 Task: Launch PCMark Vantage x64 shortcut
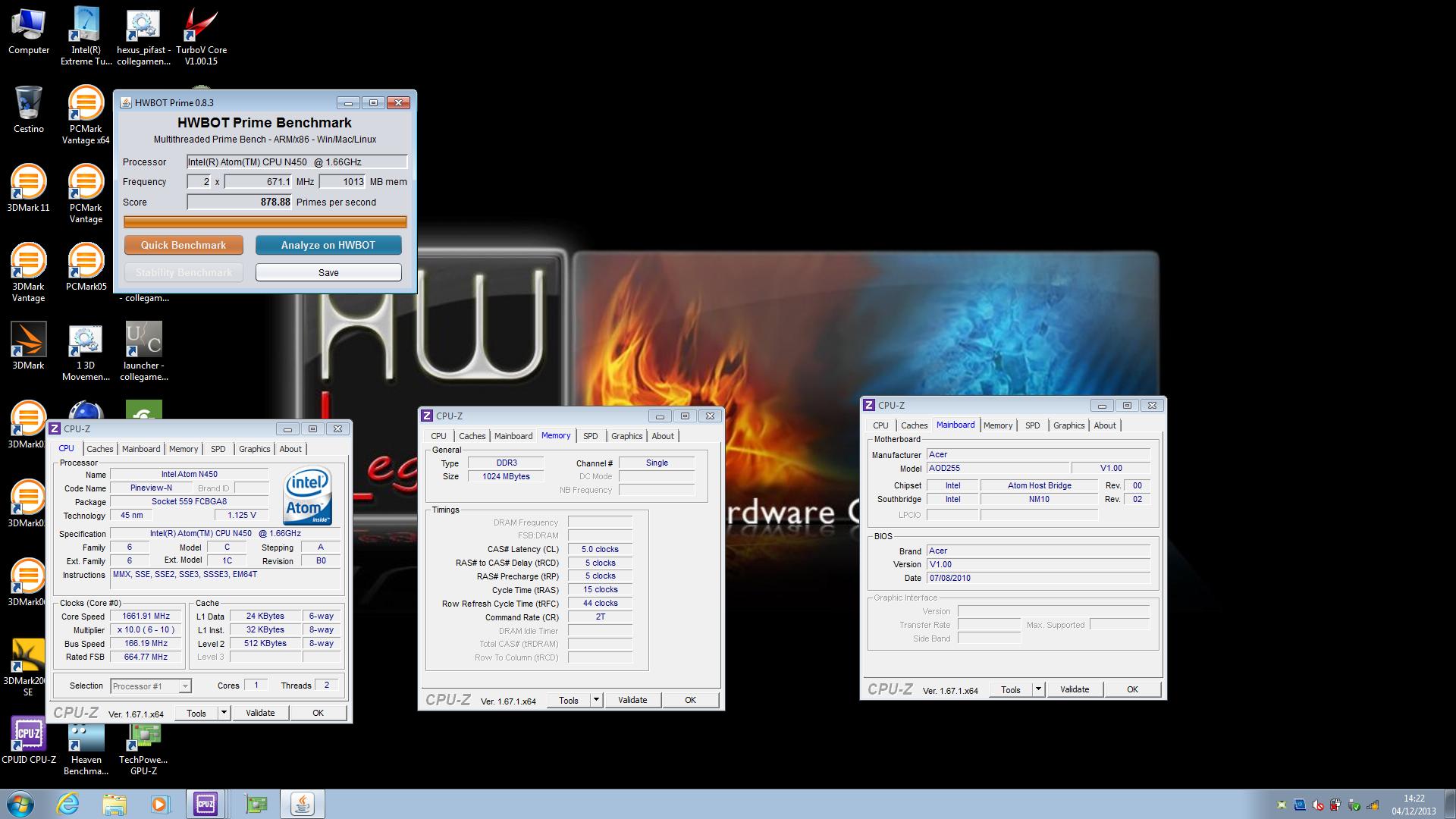(86, 115)
